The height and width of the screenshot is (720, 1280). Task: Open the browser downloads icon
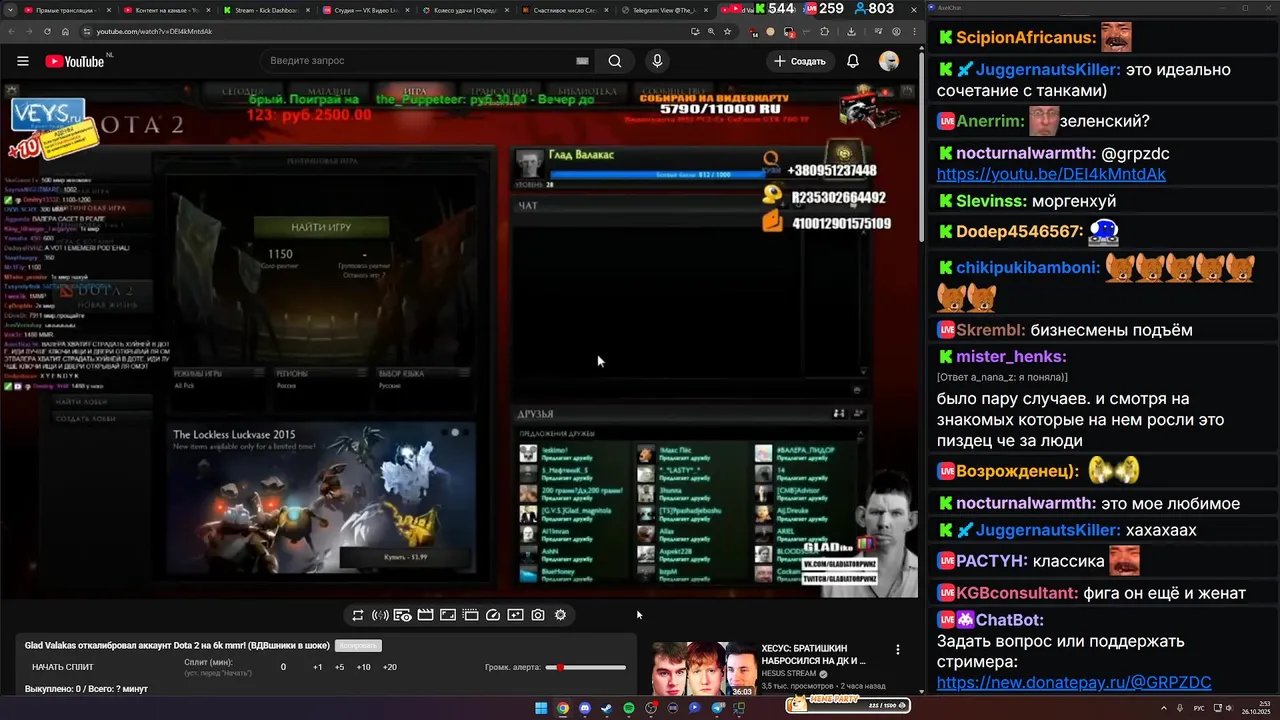(x=851, y=31)
